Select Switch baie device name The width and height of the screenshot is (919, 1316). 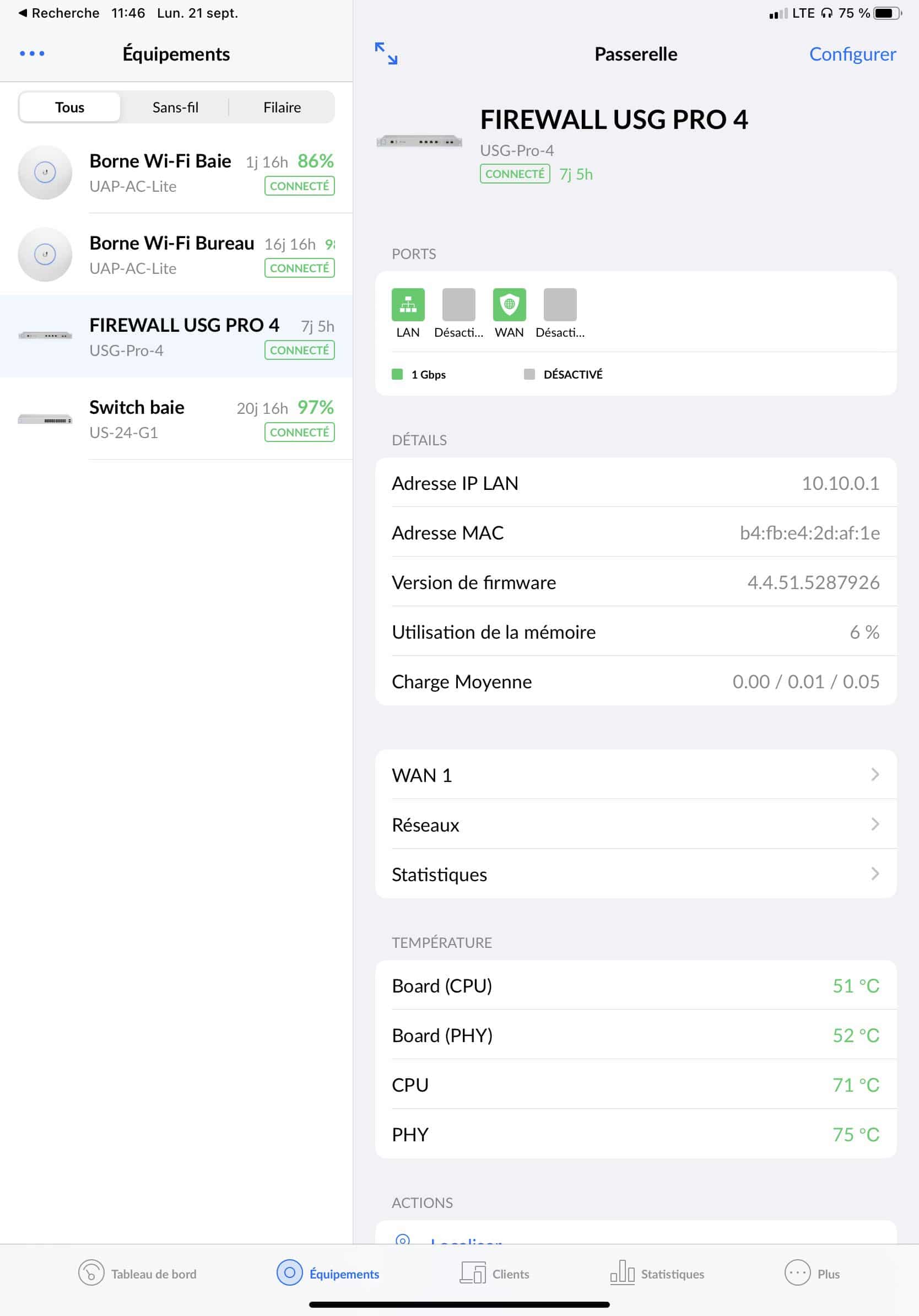point(137,407)
